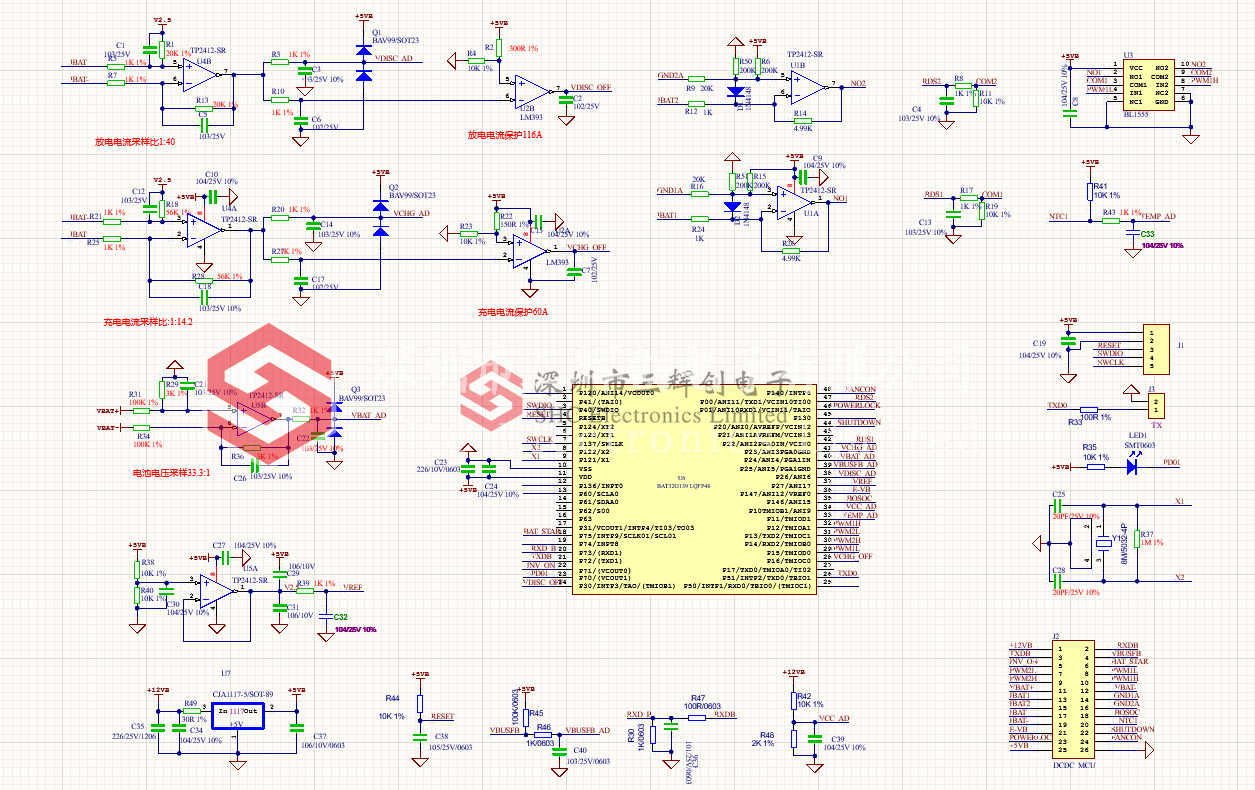
Task: Click the R48 2K resistor
Action: 794,739
